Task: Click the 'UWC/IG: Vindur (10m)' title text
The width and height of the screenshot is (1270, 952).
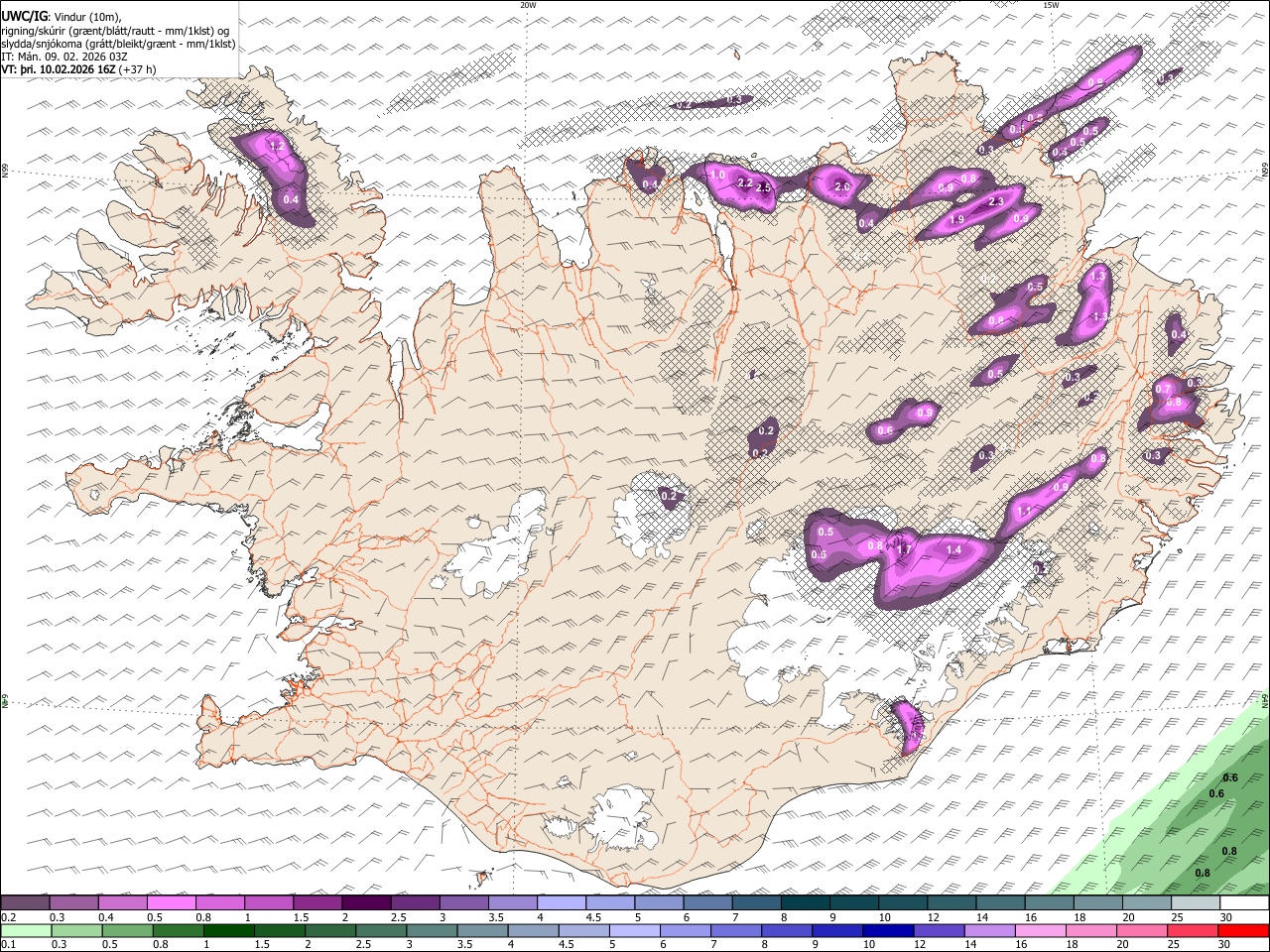Action: [62, 17]
